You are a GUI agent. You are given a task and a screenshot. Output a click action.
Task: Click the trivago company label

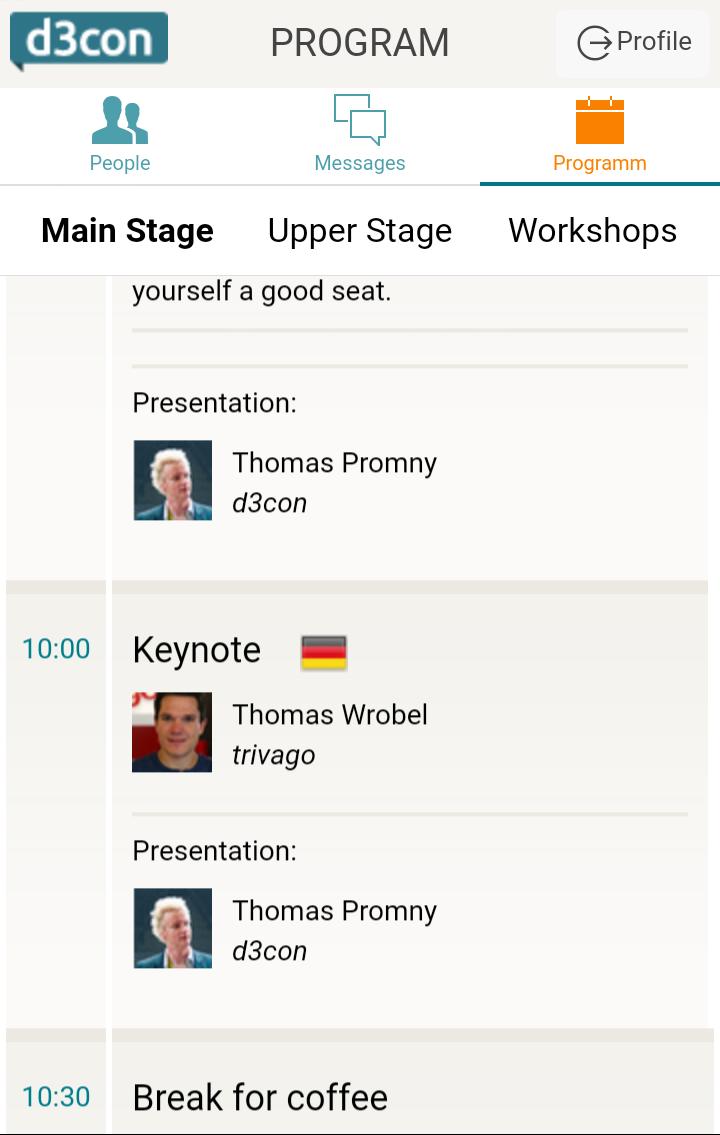pos(274,755)
